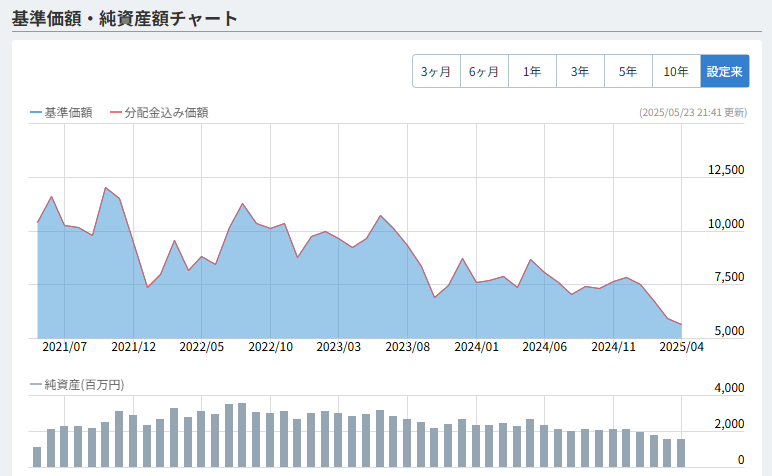Click the 2021/07 x-axis label

(x=64, y=347)
